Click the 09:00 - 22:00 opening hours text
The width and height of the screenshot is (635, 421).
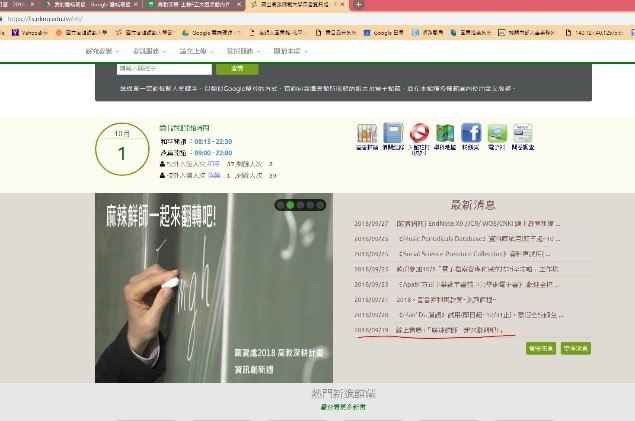pos(213,153)
